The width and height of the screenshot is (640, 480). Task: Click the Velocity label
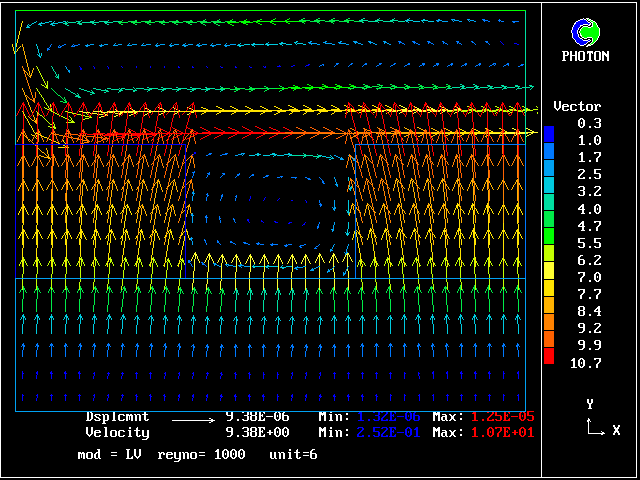tap(117, 433)
